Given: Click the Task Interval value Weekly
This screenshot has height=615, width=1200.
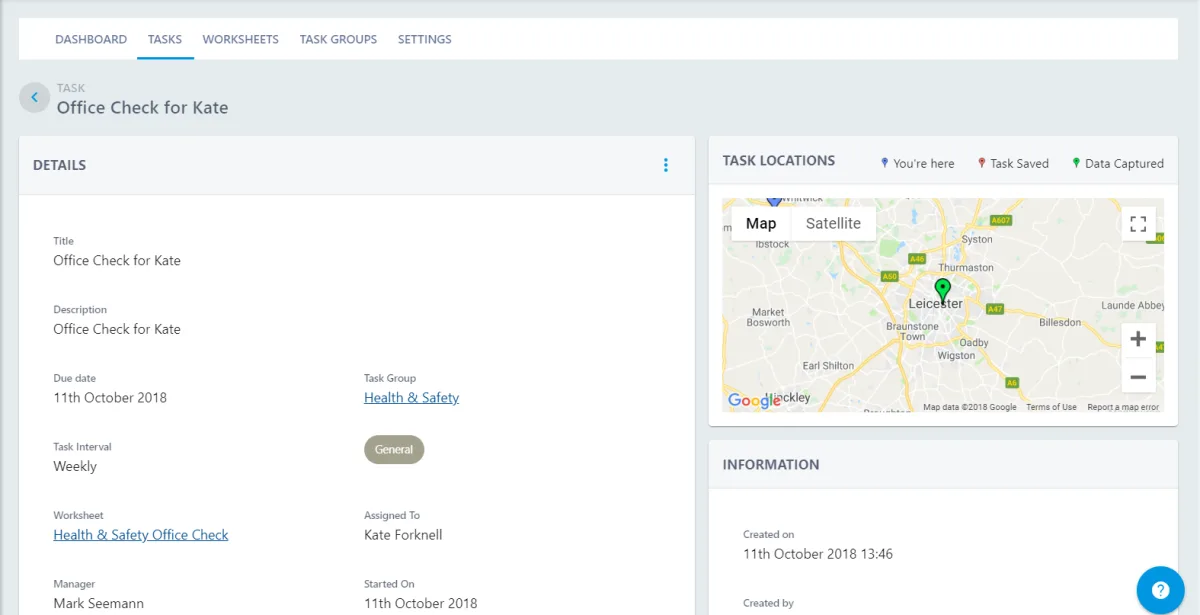Looking at the screenshot, I should [x=75, y=466].
